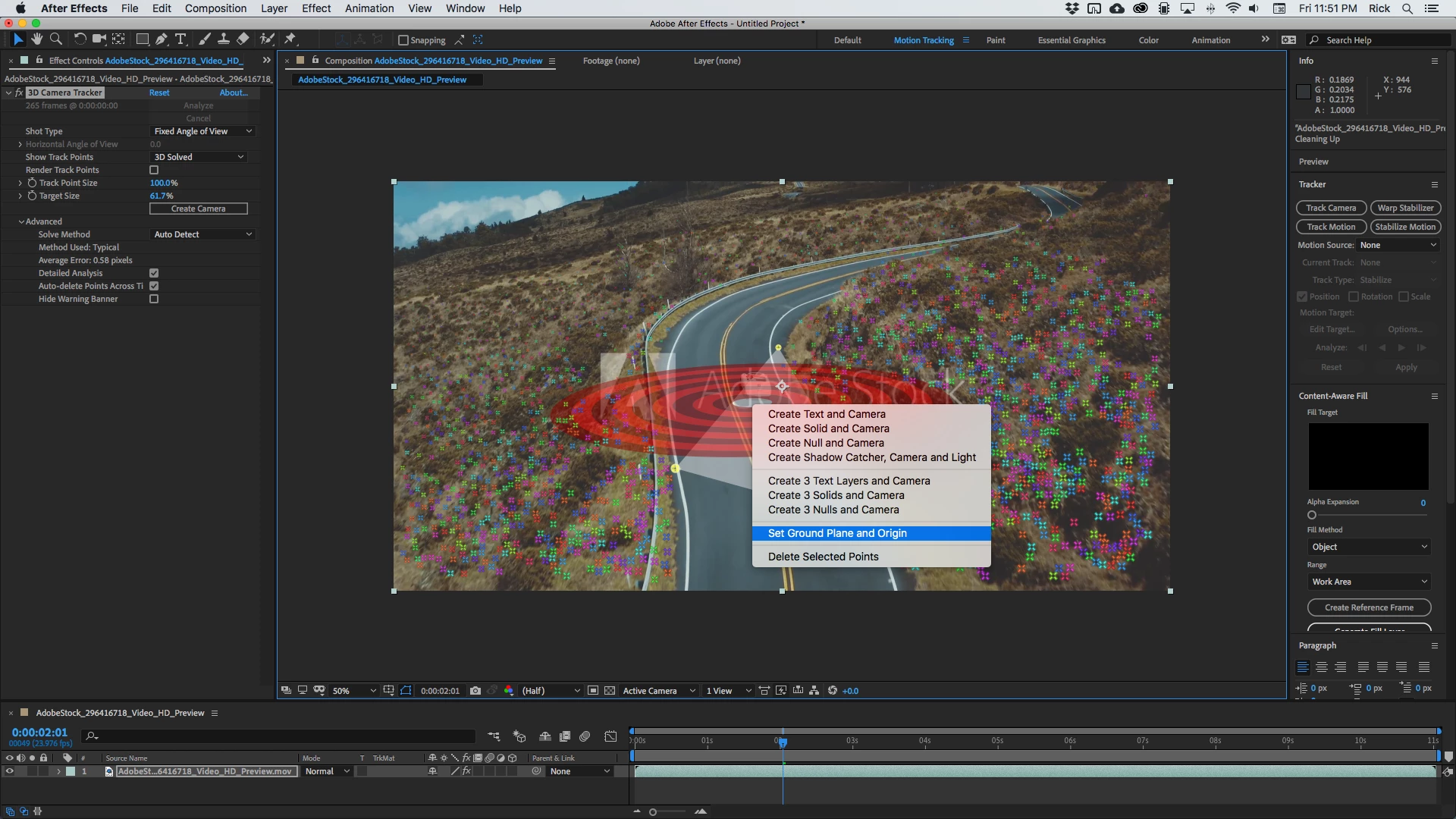The height and width of the screenshot is (819, 1456).
Task: Click the snapshot camera icon in viewer
Action: point(475,691)
